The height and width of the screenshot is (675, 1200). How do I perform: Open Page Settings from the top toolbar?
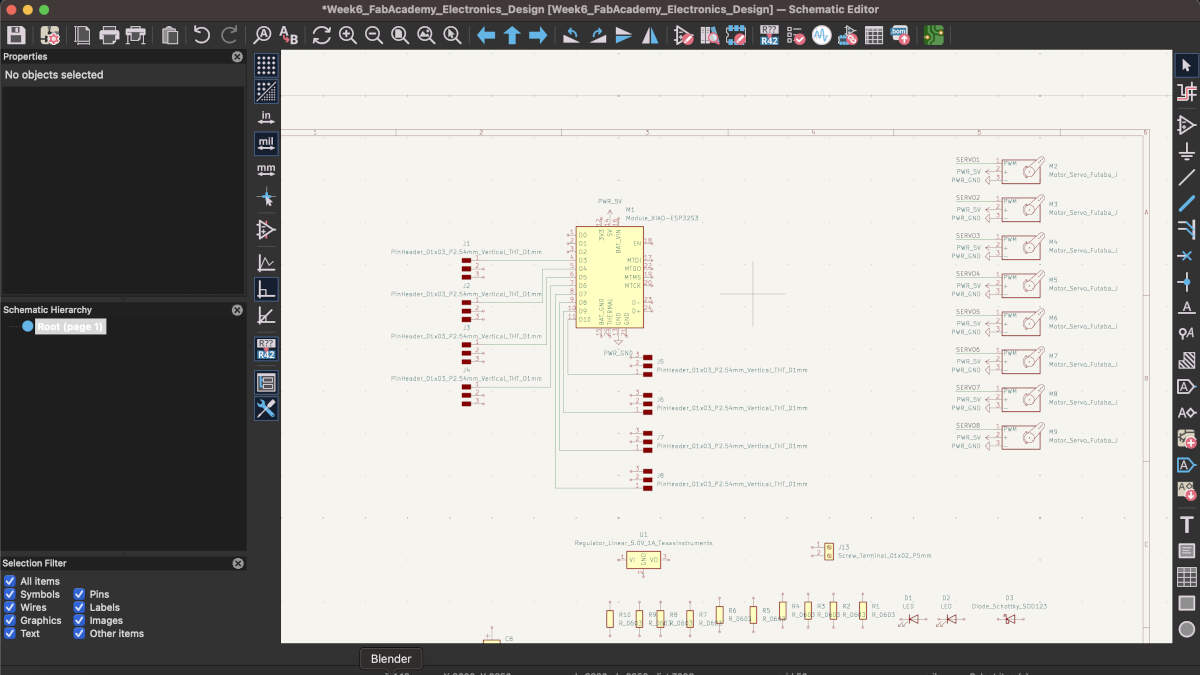83,35
